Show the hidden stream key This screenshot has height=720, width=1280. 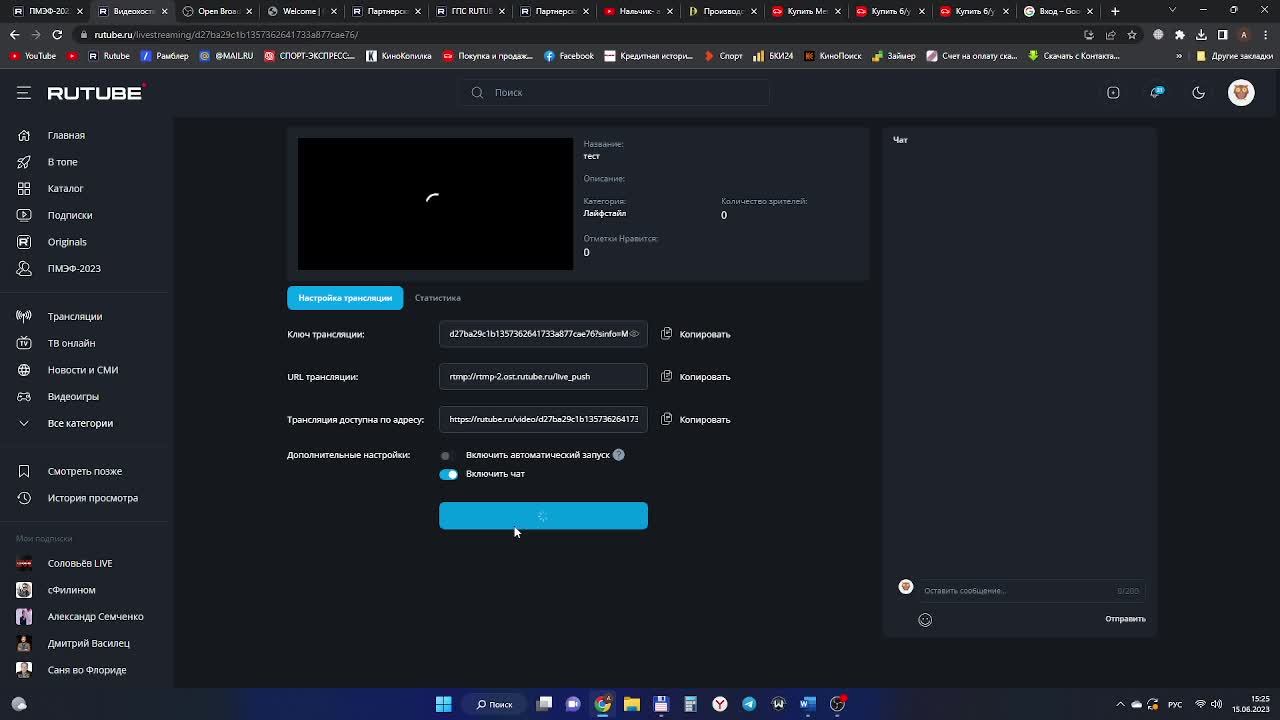pos(634,334)
